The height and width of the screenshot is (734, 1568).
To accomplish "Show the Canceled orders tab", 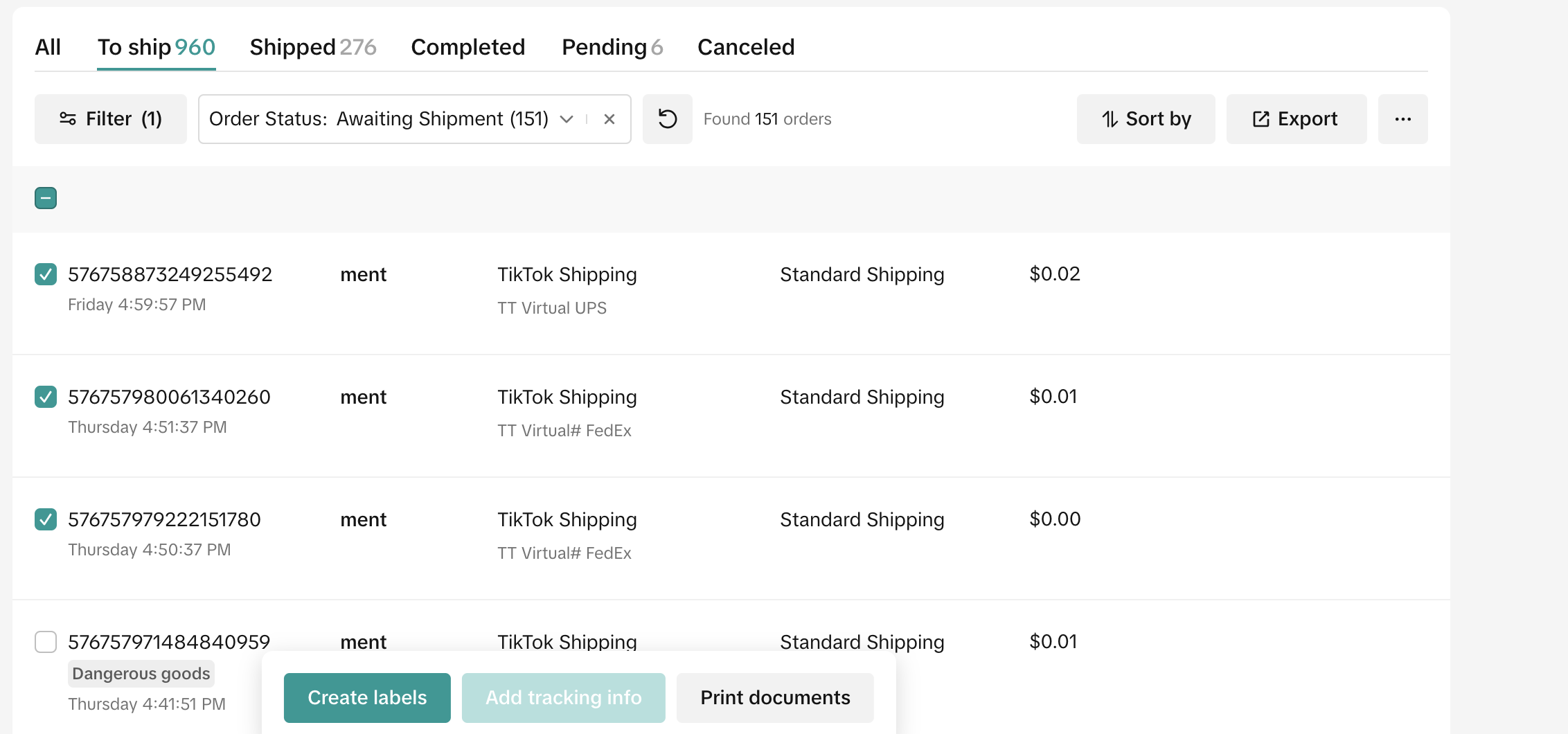I will coord(745,47).
